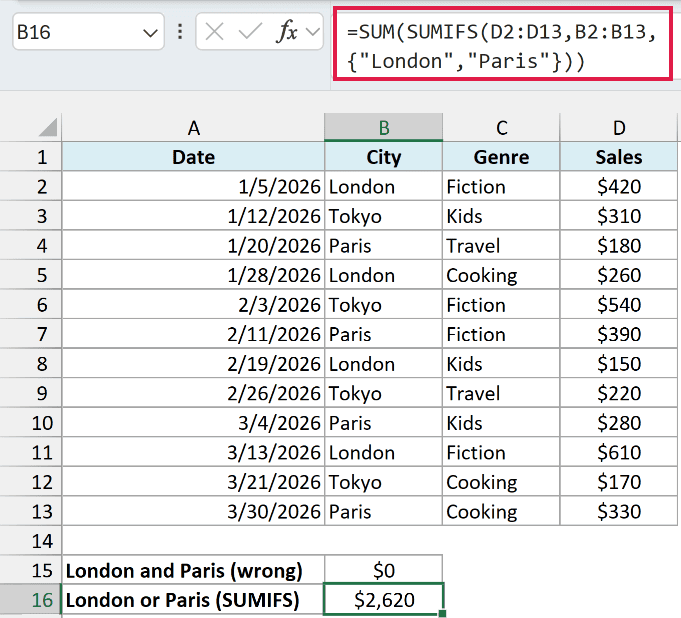Click the Genre header cell
The height and width of the screenshot is (618, 681).
point(501,157)
